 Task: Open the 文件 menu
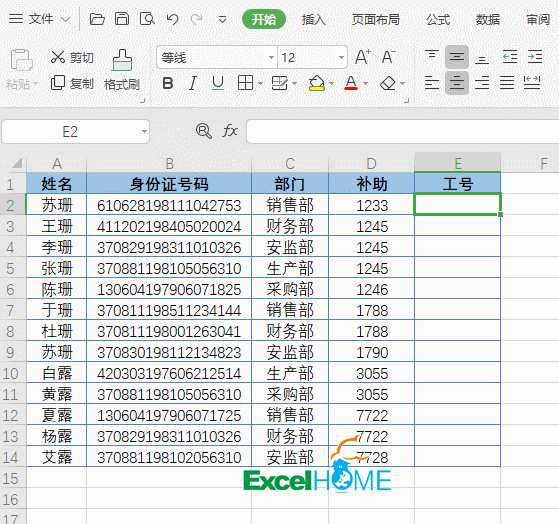pos(39,19)
